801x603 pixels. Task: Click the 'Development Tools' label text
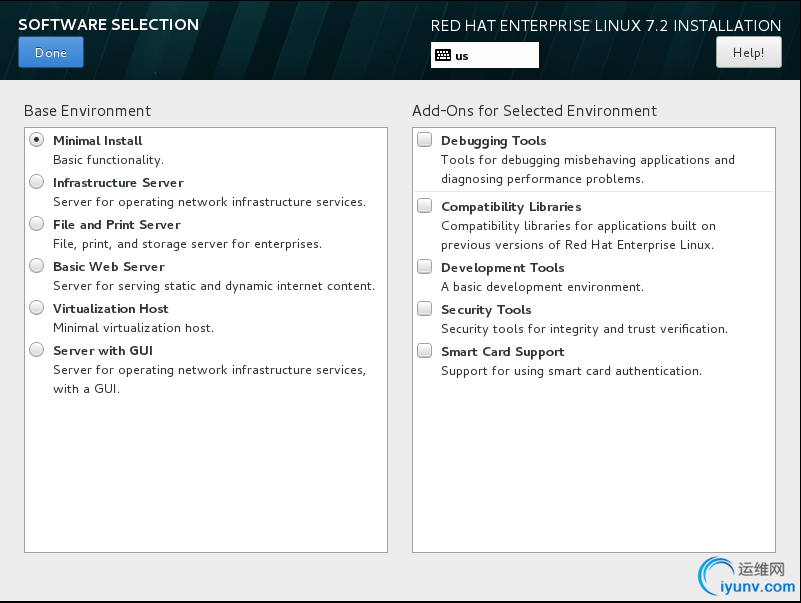coord(503,268)
